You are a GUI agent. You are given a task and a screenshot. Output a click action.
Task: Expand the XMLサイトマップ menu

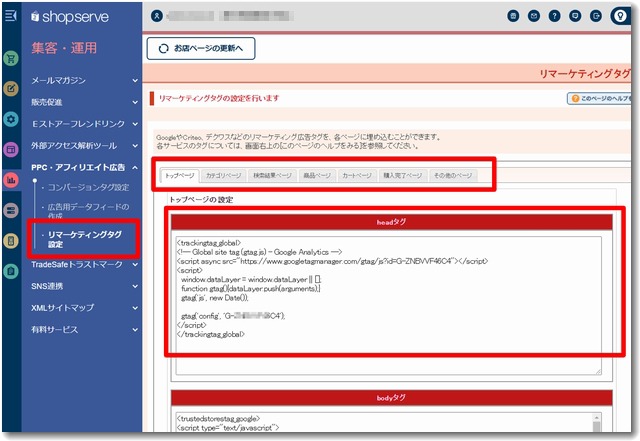click(x=84, y=308)
